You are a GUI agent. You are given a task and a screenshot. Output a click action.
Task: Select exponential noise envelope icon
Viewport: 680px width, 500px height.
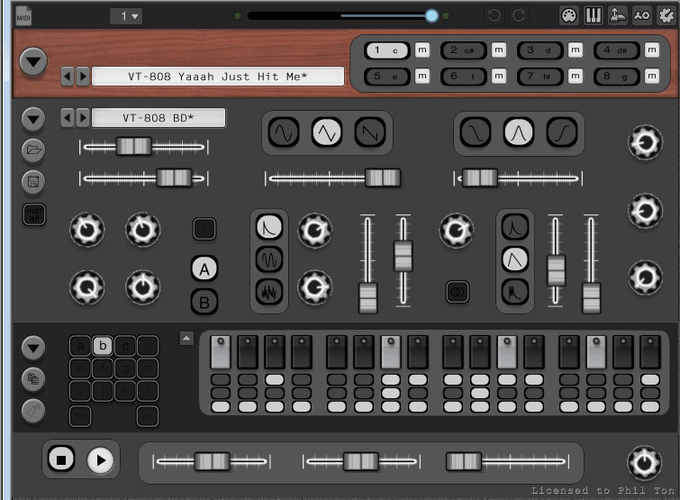515,227
